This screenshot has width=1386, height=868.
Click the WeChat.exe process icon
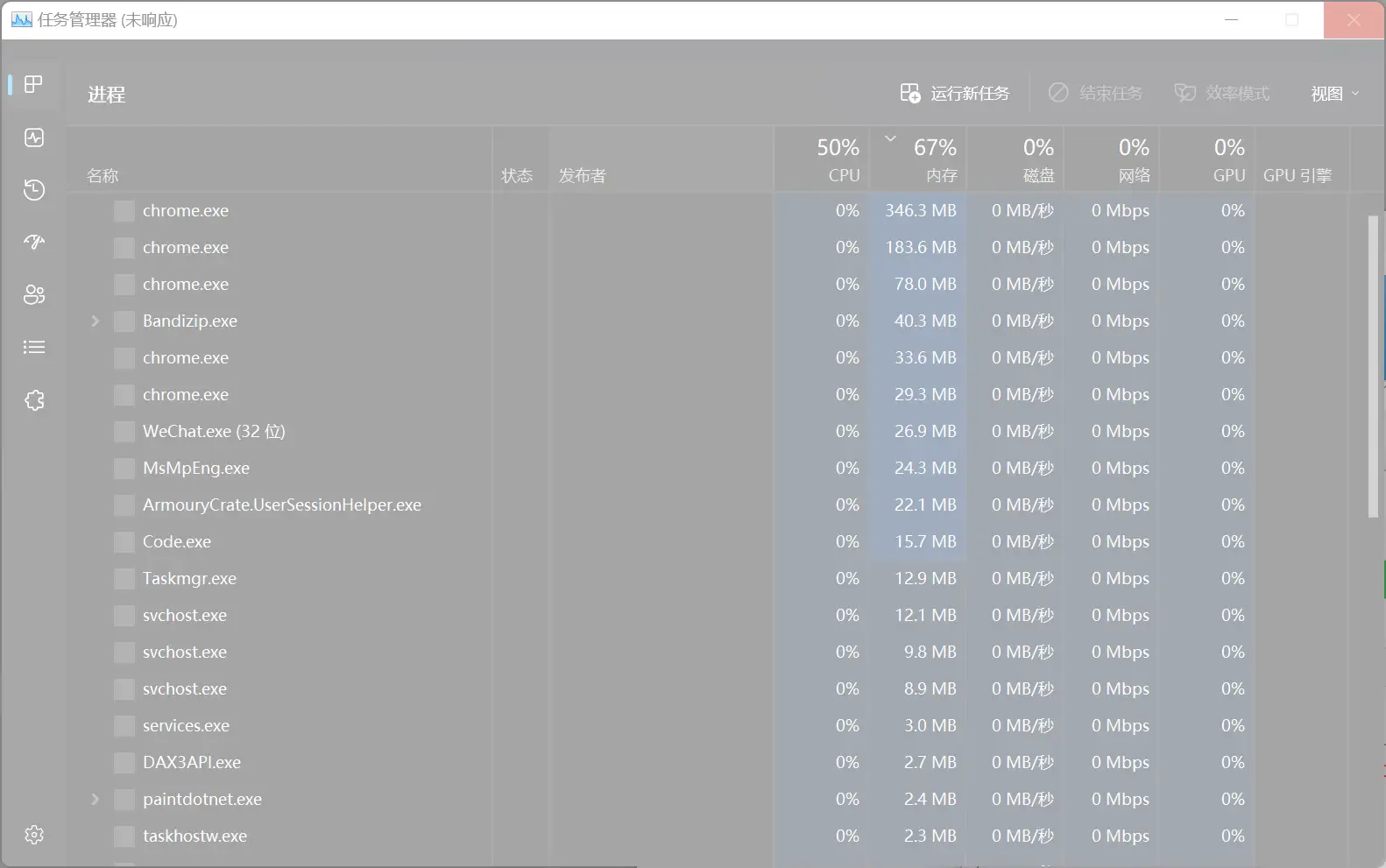pyautogui.click(x=124, y=432)
